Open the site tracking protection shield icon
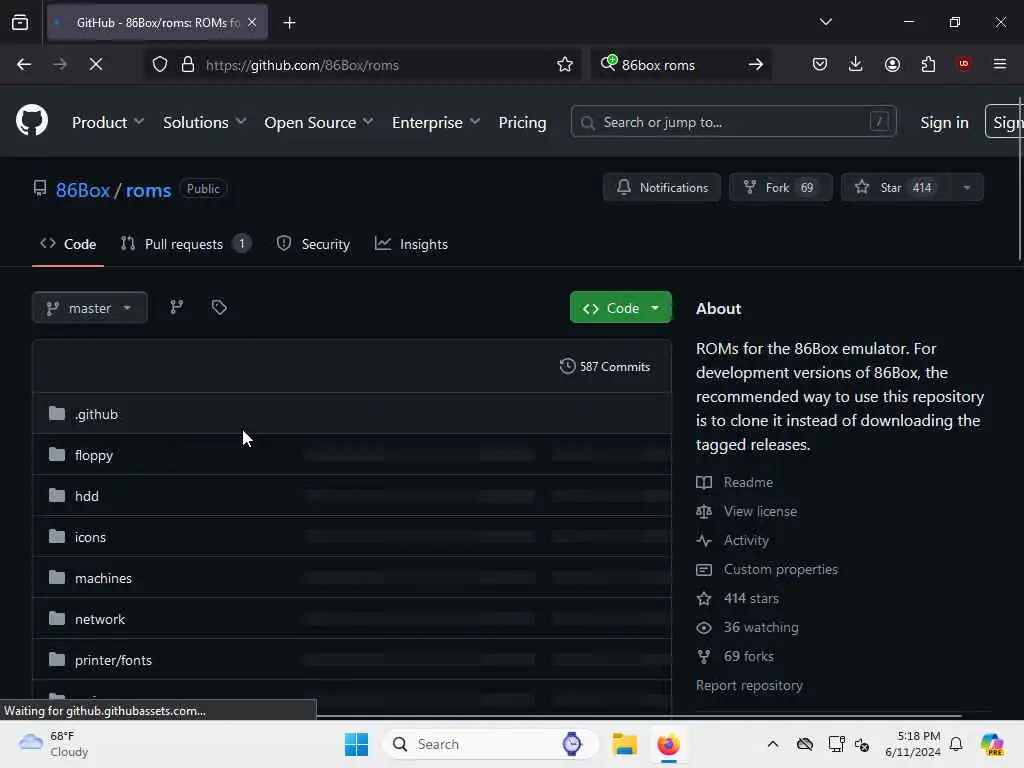 [x=160, y=64]
